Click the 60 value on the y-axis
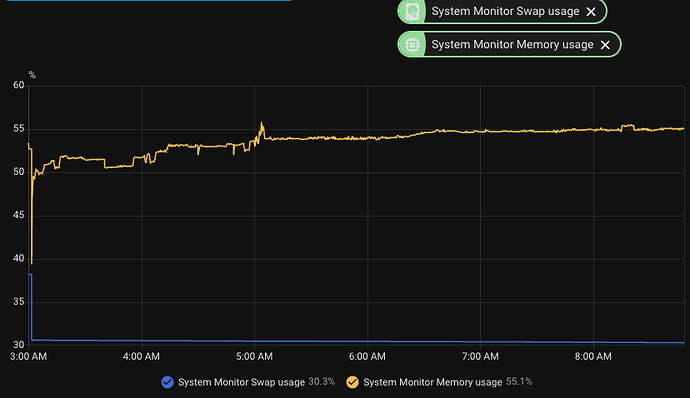Viewport: 690px width, 398px height. point(19,85)
